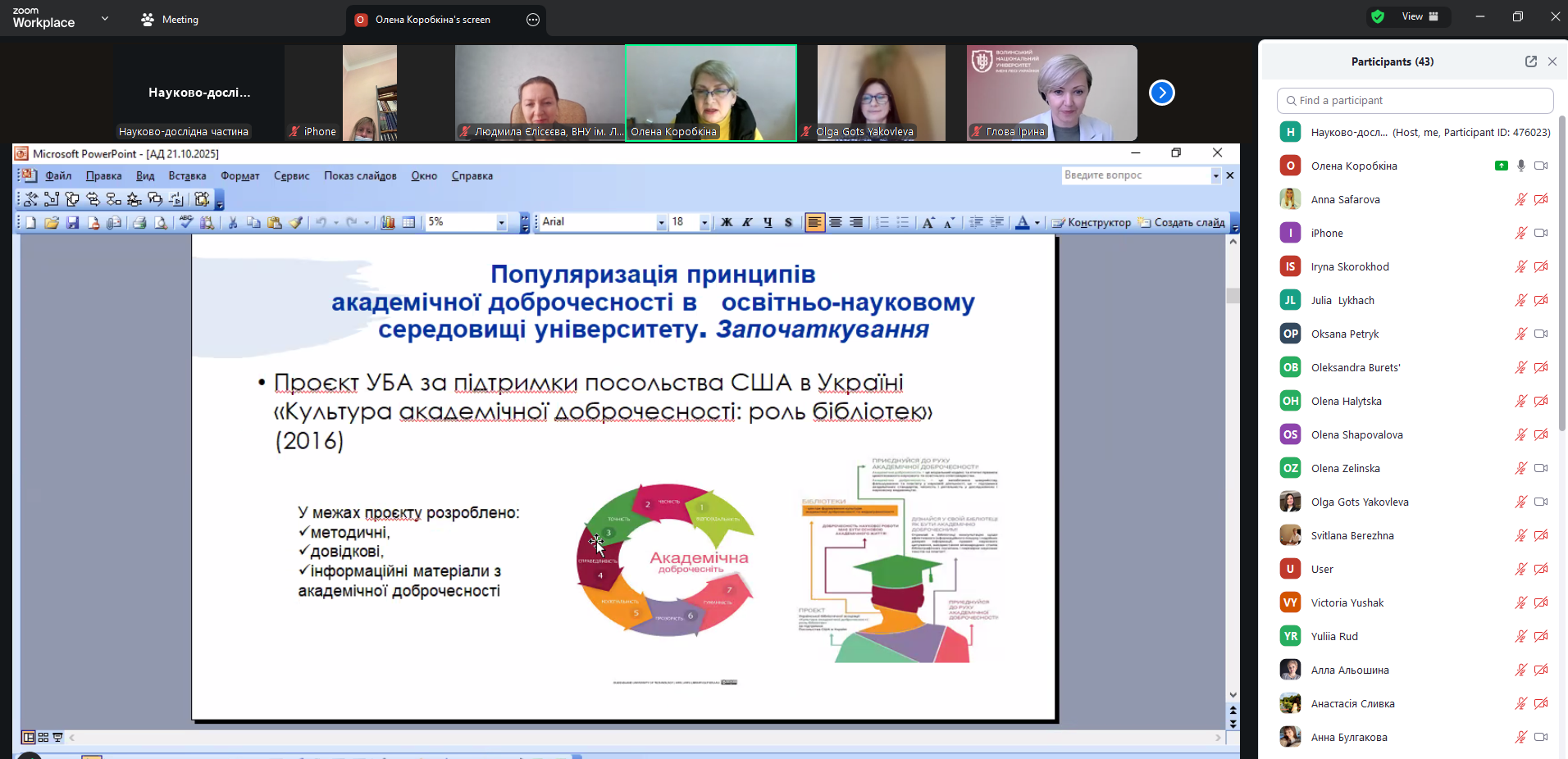Open more options for shared screen

[533, 20]
